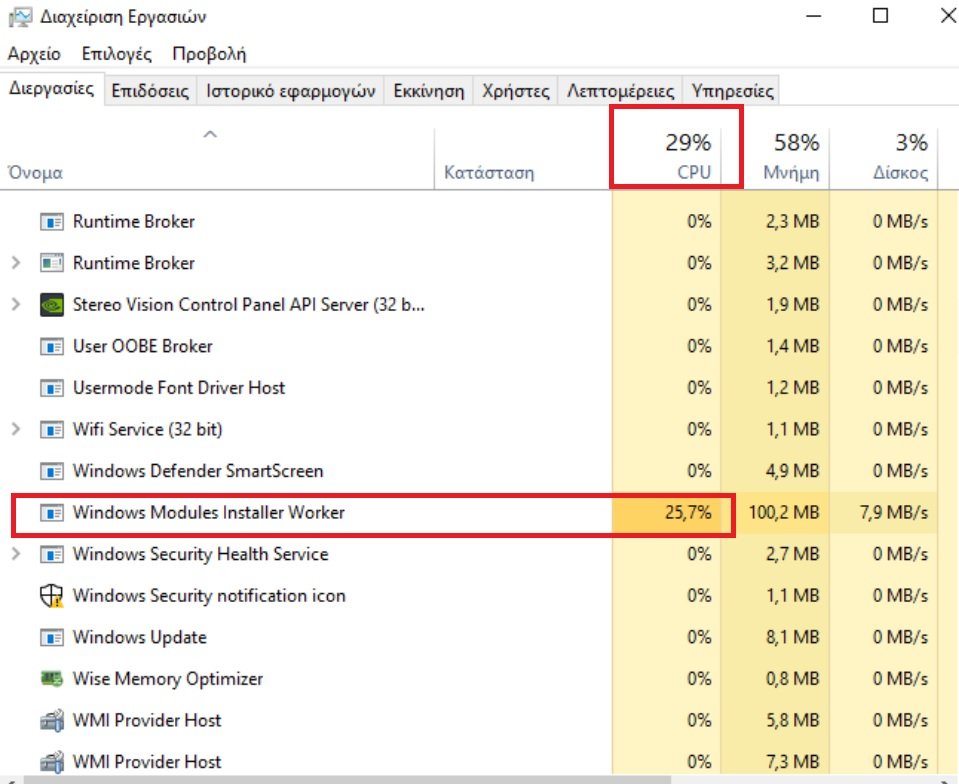The height and width of the screenshot is (784, 959).
Task: Expand the Stereo Vision Control Panel entry
Action: click(x=16, y=305)
